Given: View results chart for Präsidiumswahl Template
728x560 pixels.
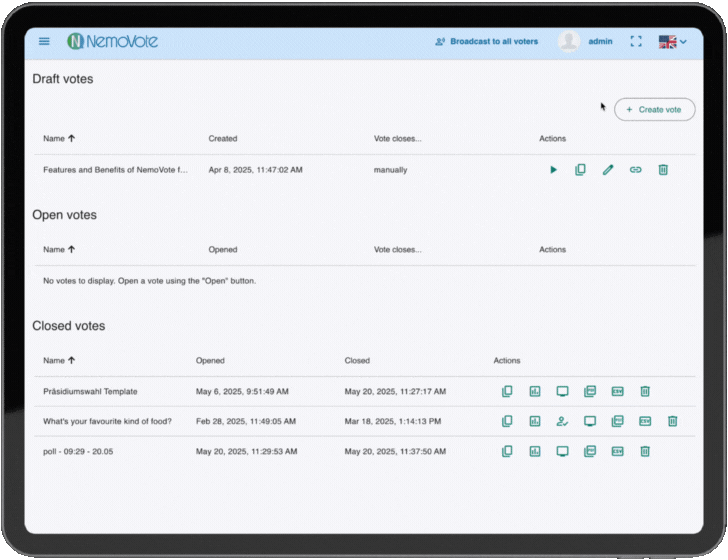Looking at the screenshot, I should (535, 391).
